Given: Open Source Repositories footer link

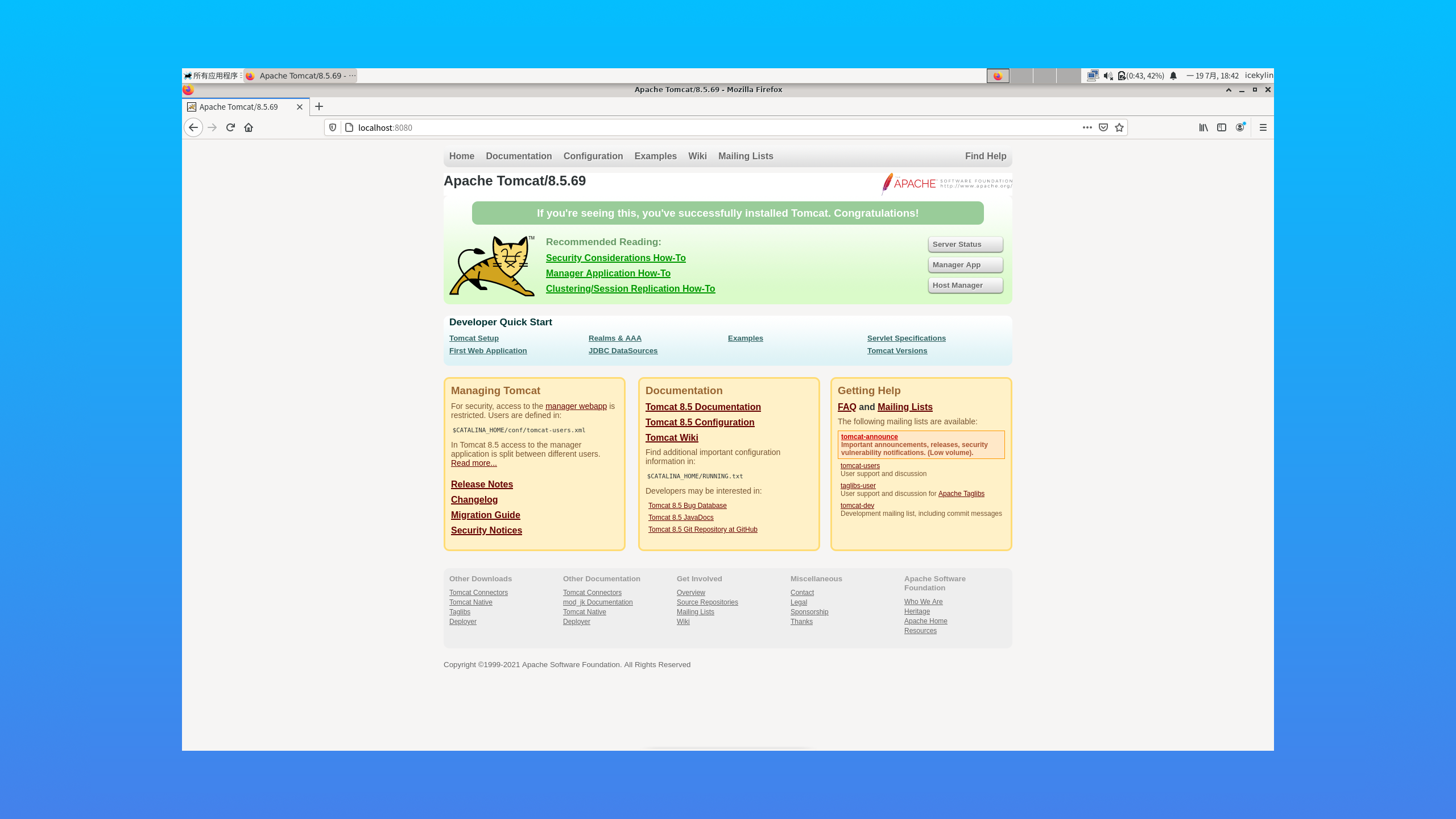Looking at the screenshot, I should point(707,602).
